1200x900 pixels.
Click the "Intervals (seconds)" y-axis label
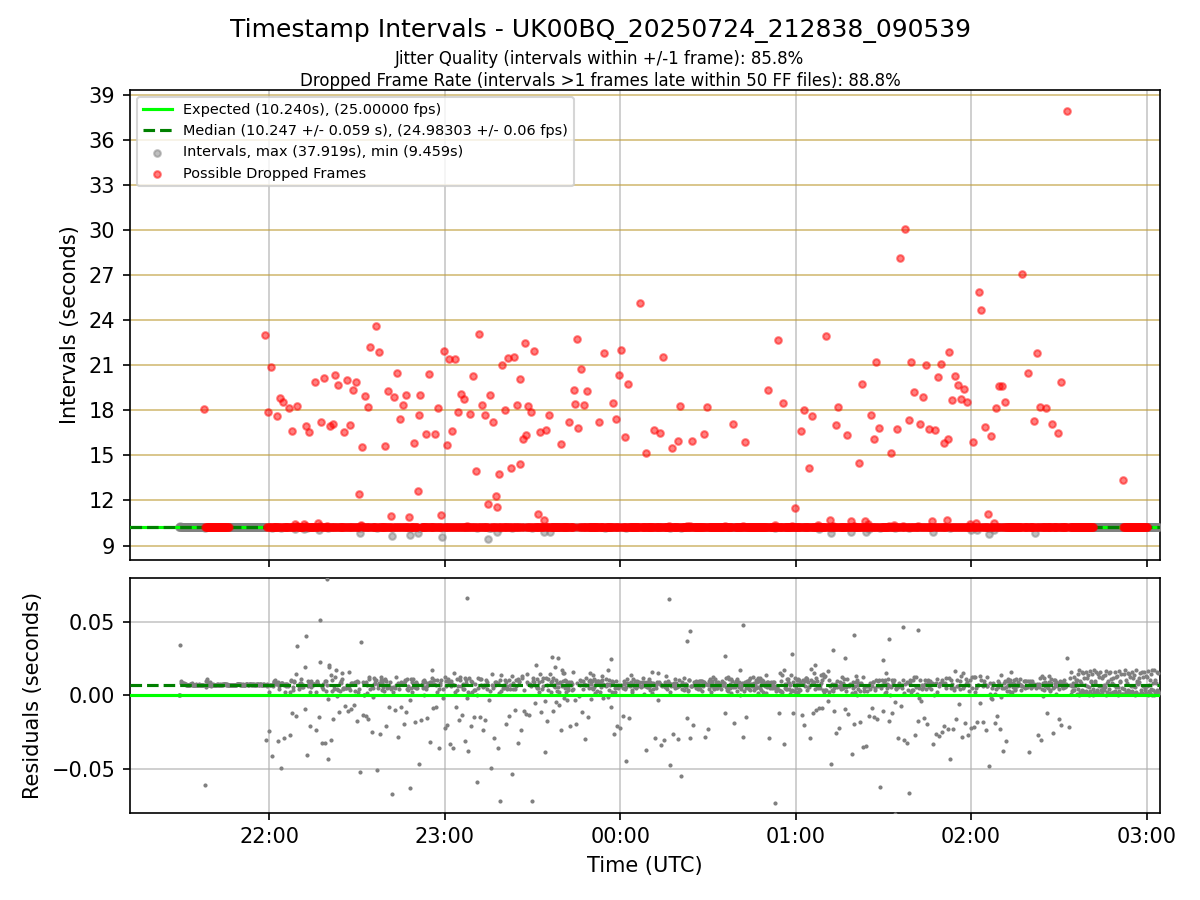click(69, 325)
